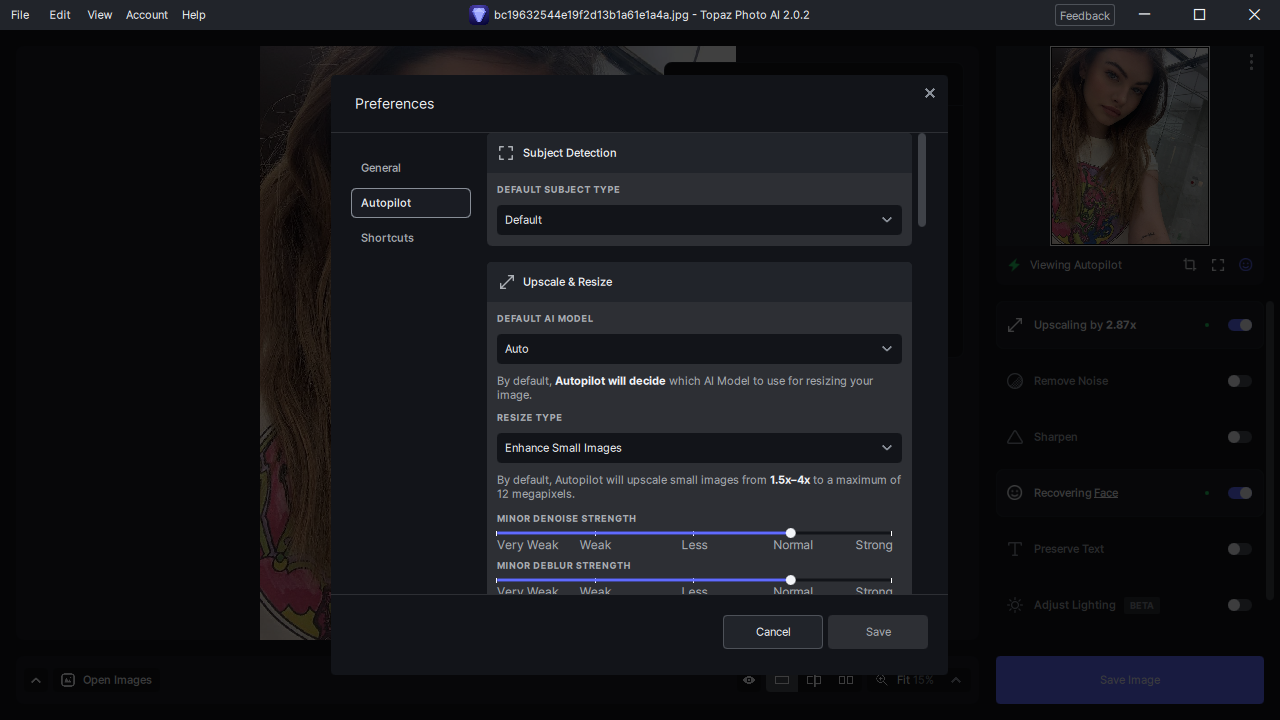Click the Viewing Autopilot label
Screen dimensions: 1280x720
(1076, 265)
